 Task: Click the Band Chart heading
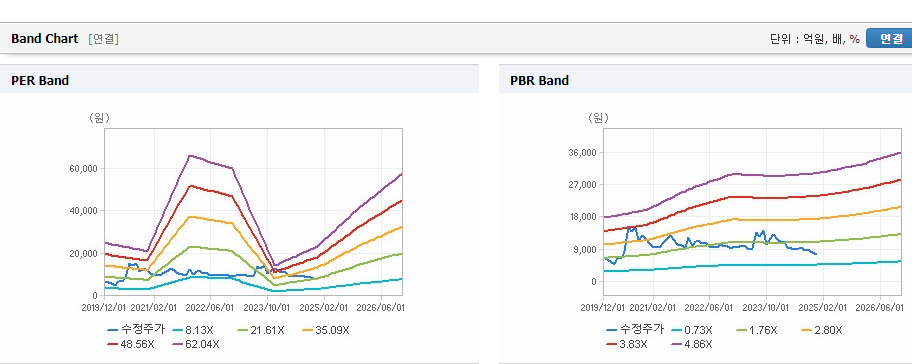pos(44,39)
